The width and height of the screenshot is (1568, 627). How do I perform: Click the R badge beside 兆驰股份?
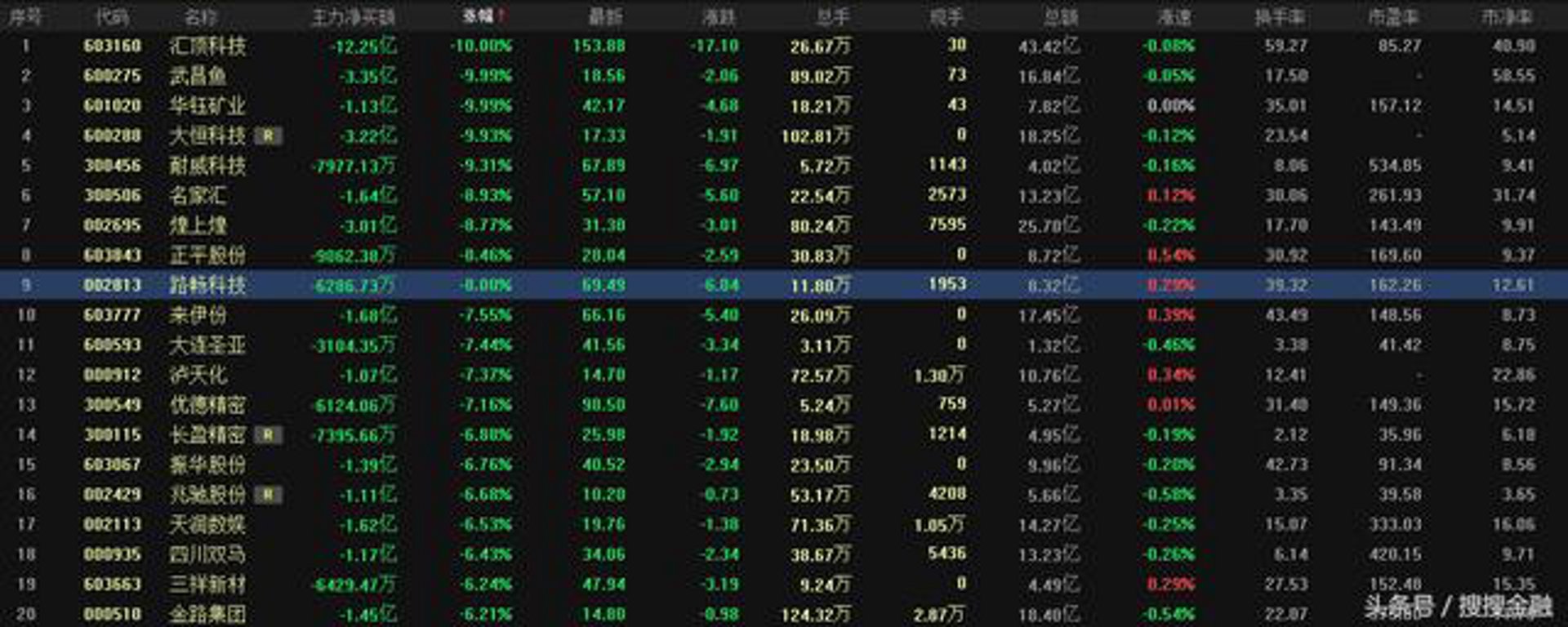click(x=268, y=495)
